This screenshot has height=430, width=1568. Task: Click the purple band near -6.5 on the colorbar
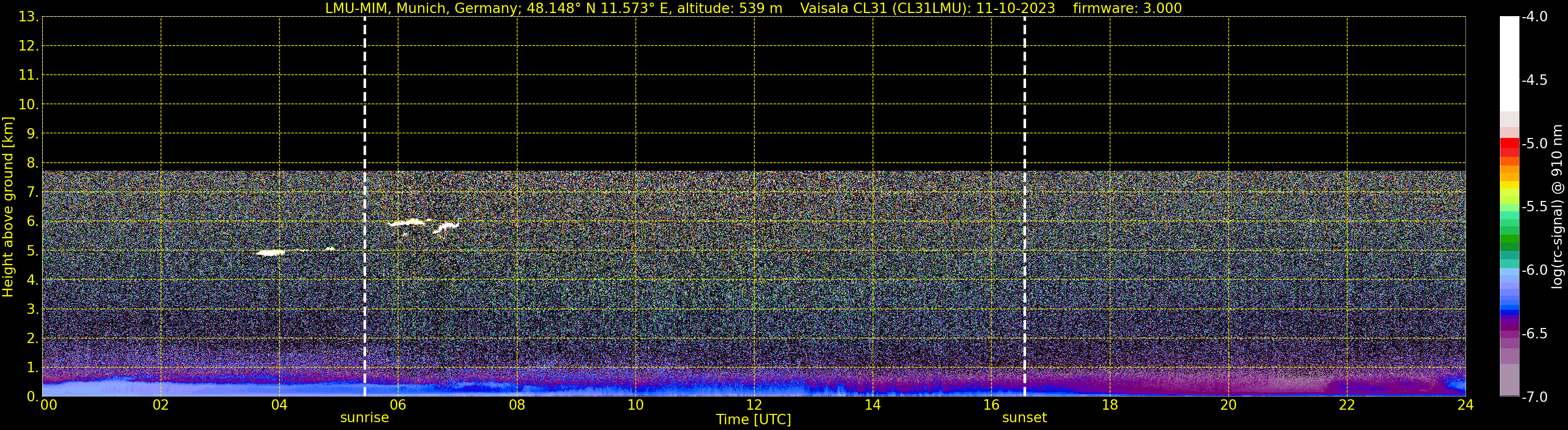1509,333
